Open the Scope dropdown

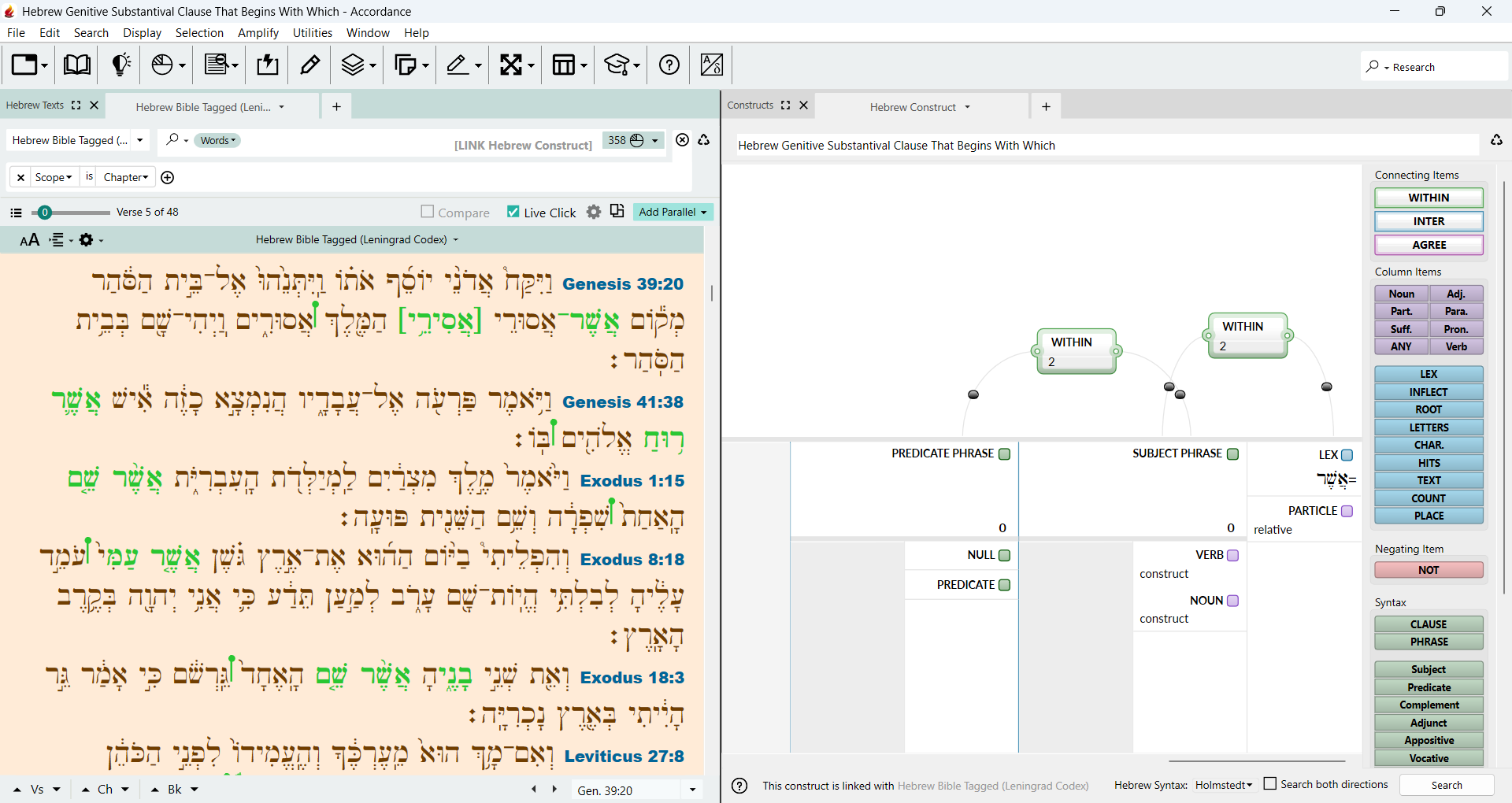point(54,177)
